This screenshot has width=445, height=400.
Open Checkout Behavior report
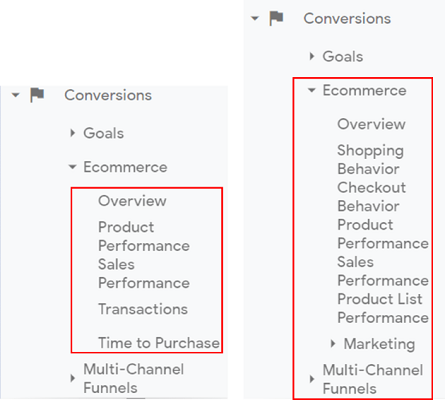point(372,197)
